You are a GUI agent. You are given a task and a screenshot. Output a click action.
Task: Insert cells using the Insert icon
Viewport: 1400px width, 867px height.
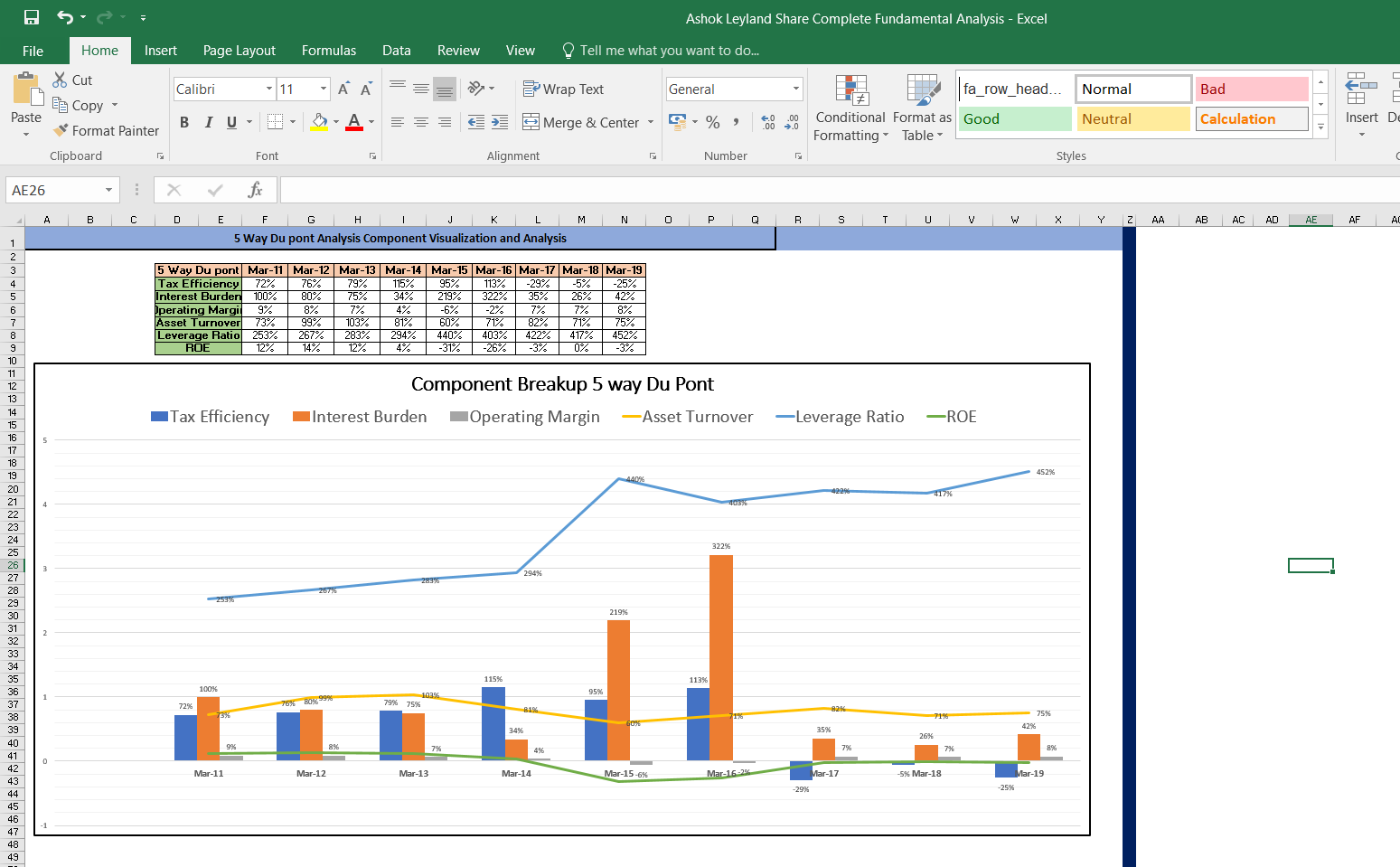point(1361,90)
